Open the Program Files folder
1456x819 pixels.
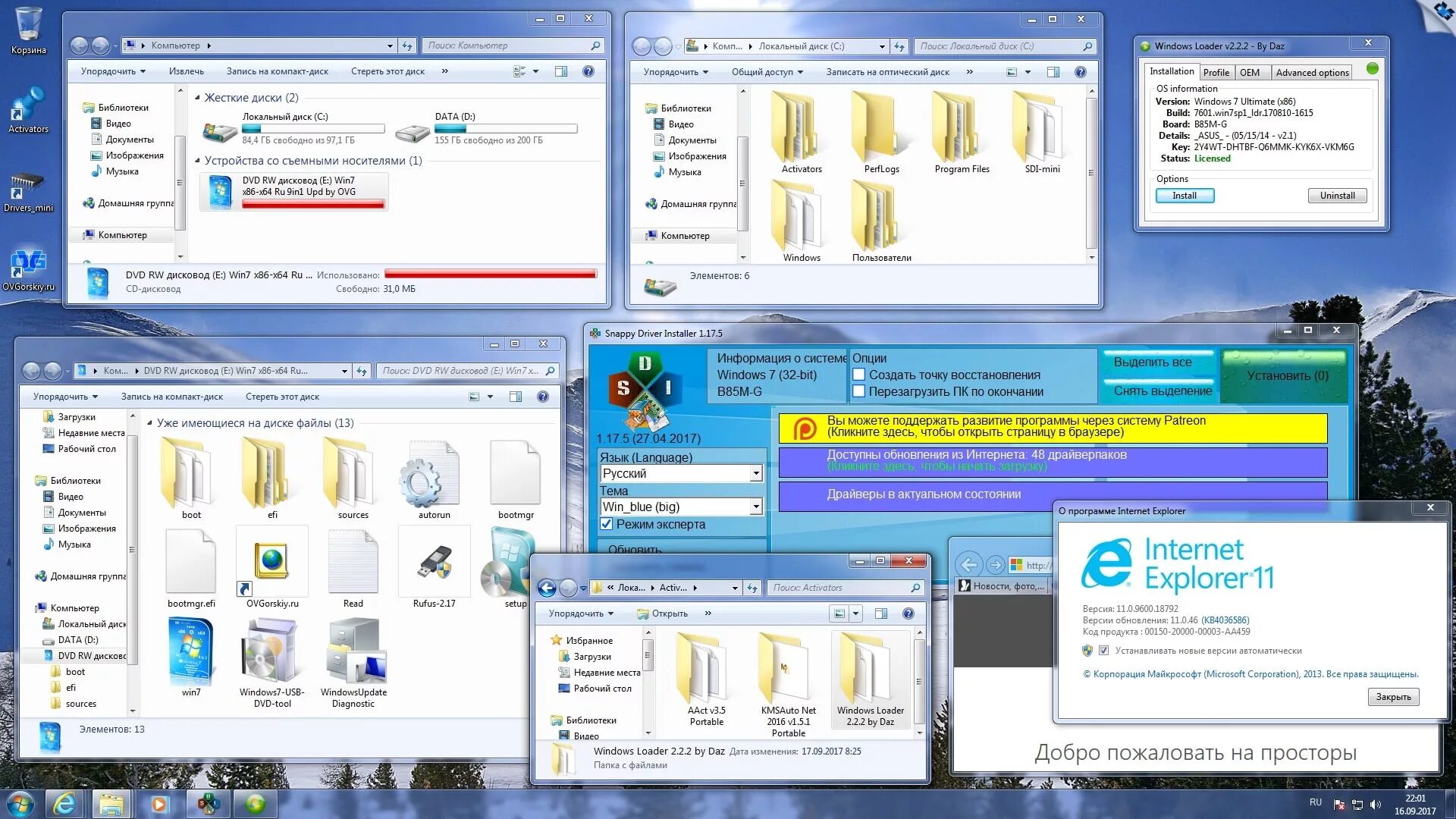962,133
